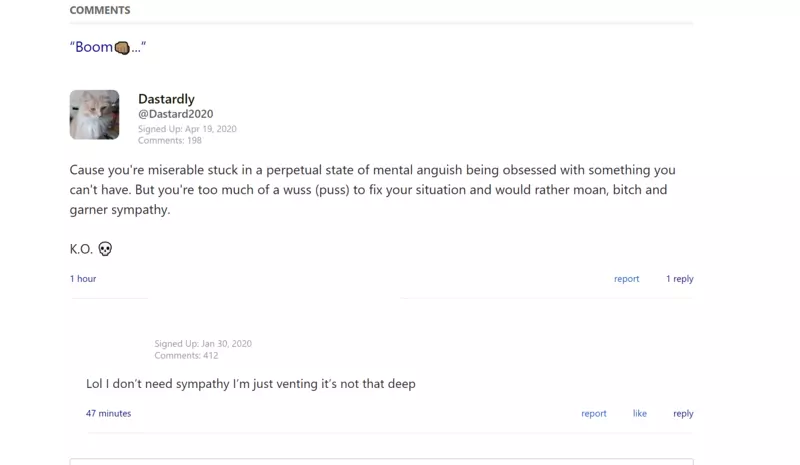Click the comment input box at bottom
800x465 pixels.
[x=382, y=461]
